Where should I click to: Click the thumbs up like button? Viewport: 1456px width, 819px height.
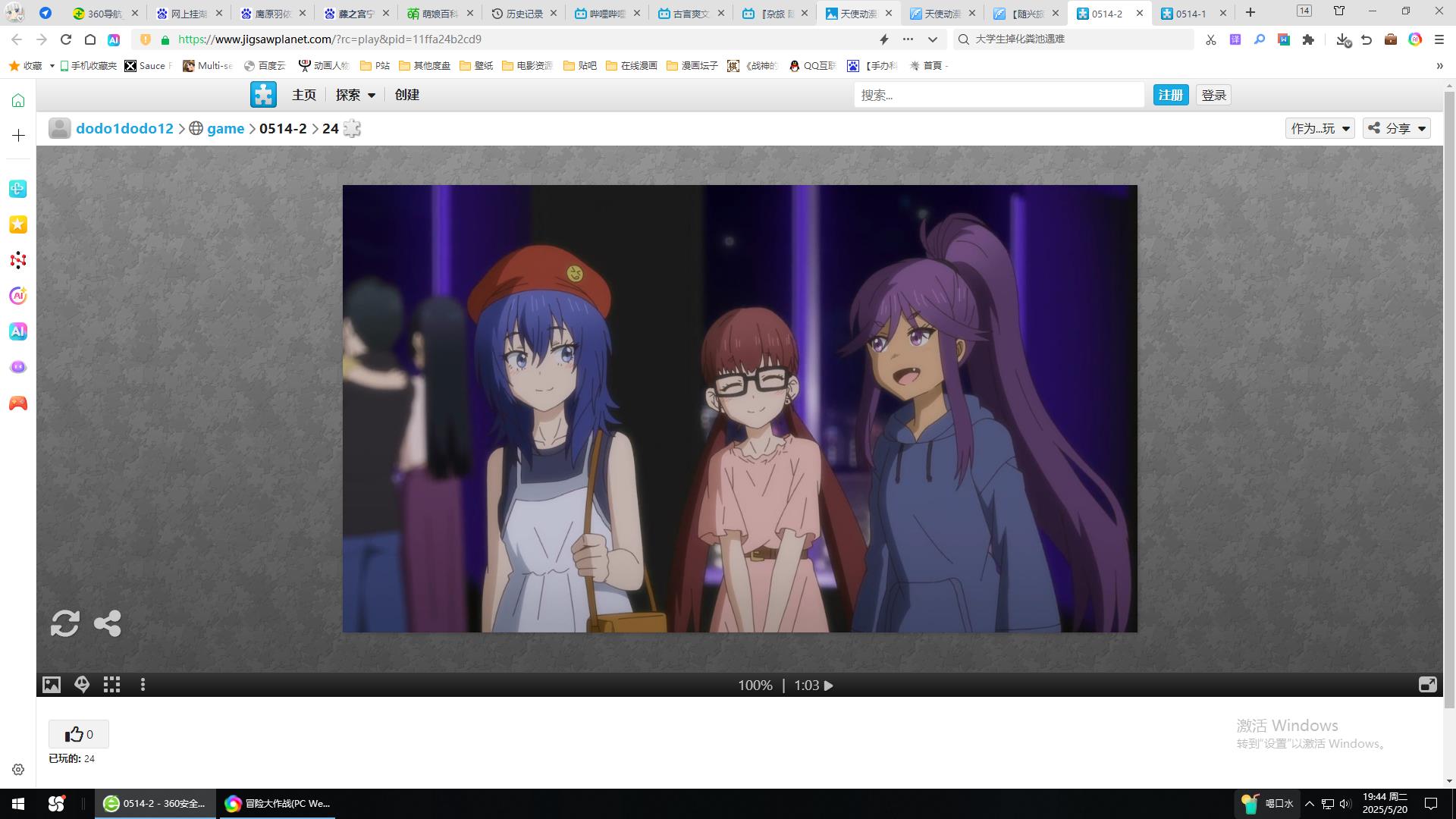(x=79, y=734)
